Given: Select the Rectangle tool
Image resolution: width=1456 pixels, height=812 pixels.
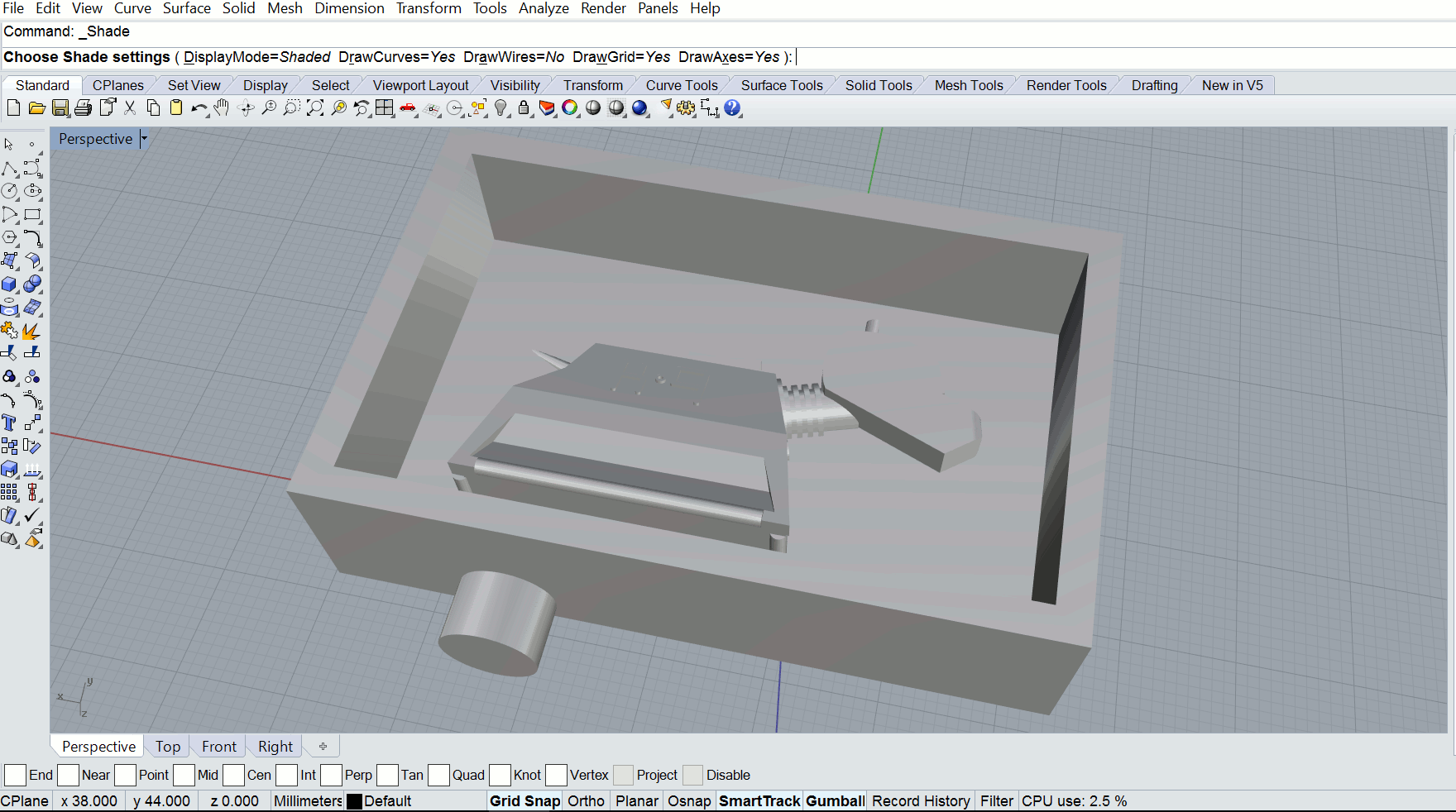Looking at the screenshot, I should pyautogui.click(x=32, y=214).
